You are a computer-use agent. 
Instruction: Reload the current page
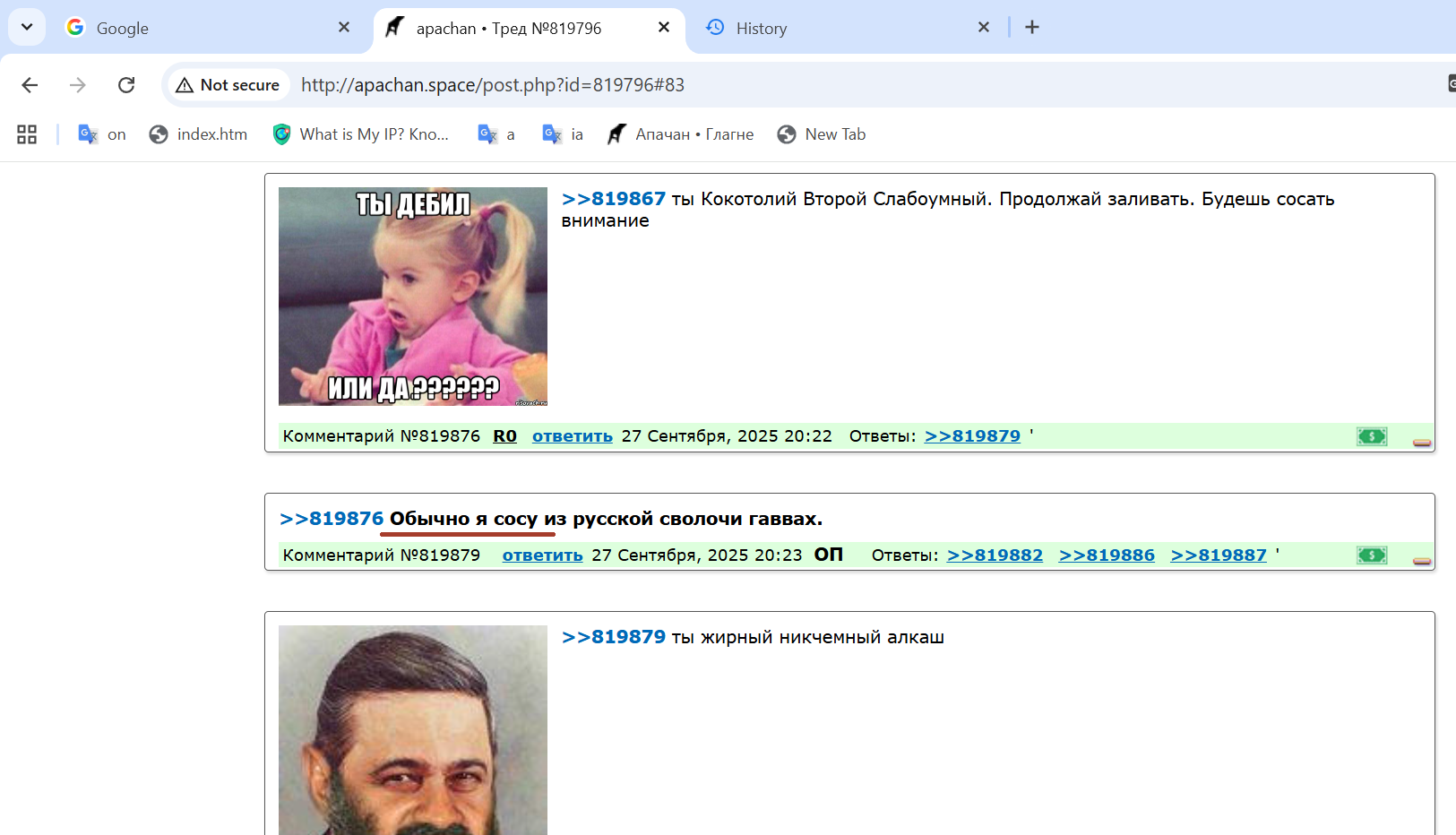(126, 85)
